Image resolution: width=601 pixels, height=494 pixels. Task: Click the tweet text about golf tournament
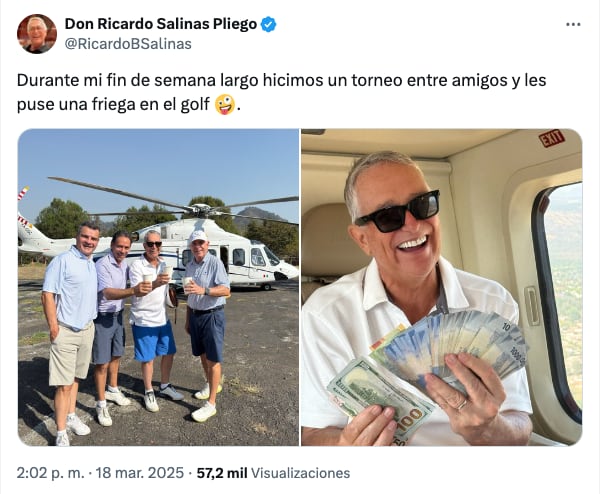click(281, 92)
